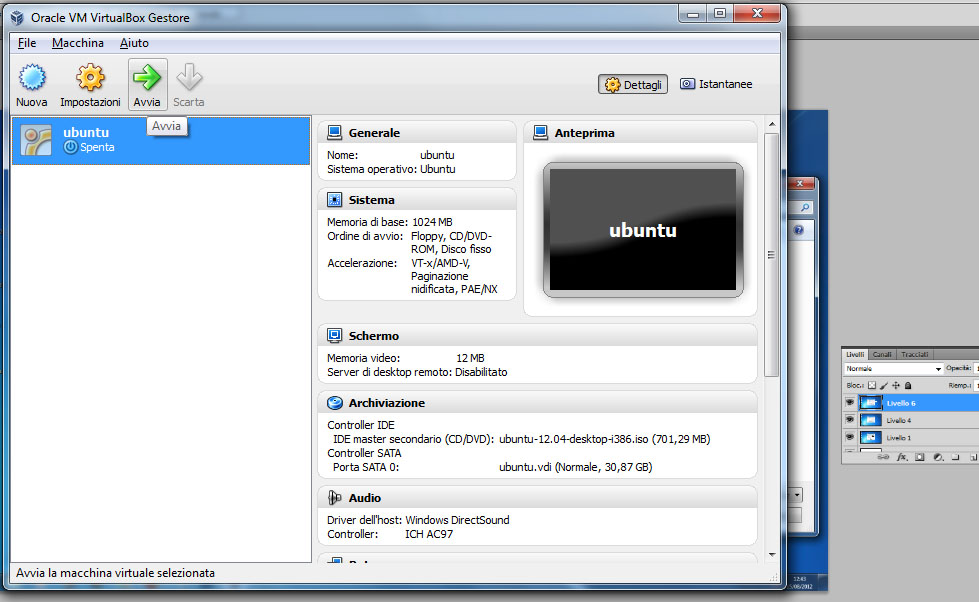The width and height of the screenshot is (979, 602).
Task: Hide Livello 4 with its eye icon
Action: point(850,420)
